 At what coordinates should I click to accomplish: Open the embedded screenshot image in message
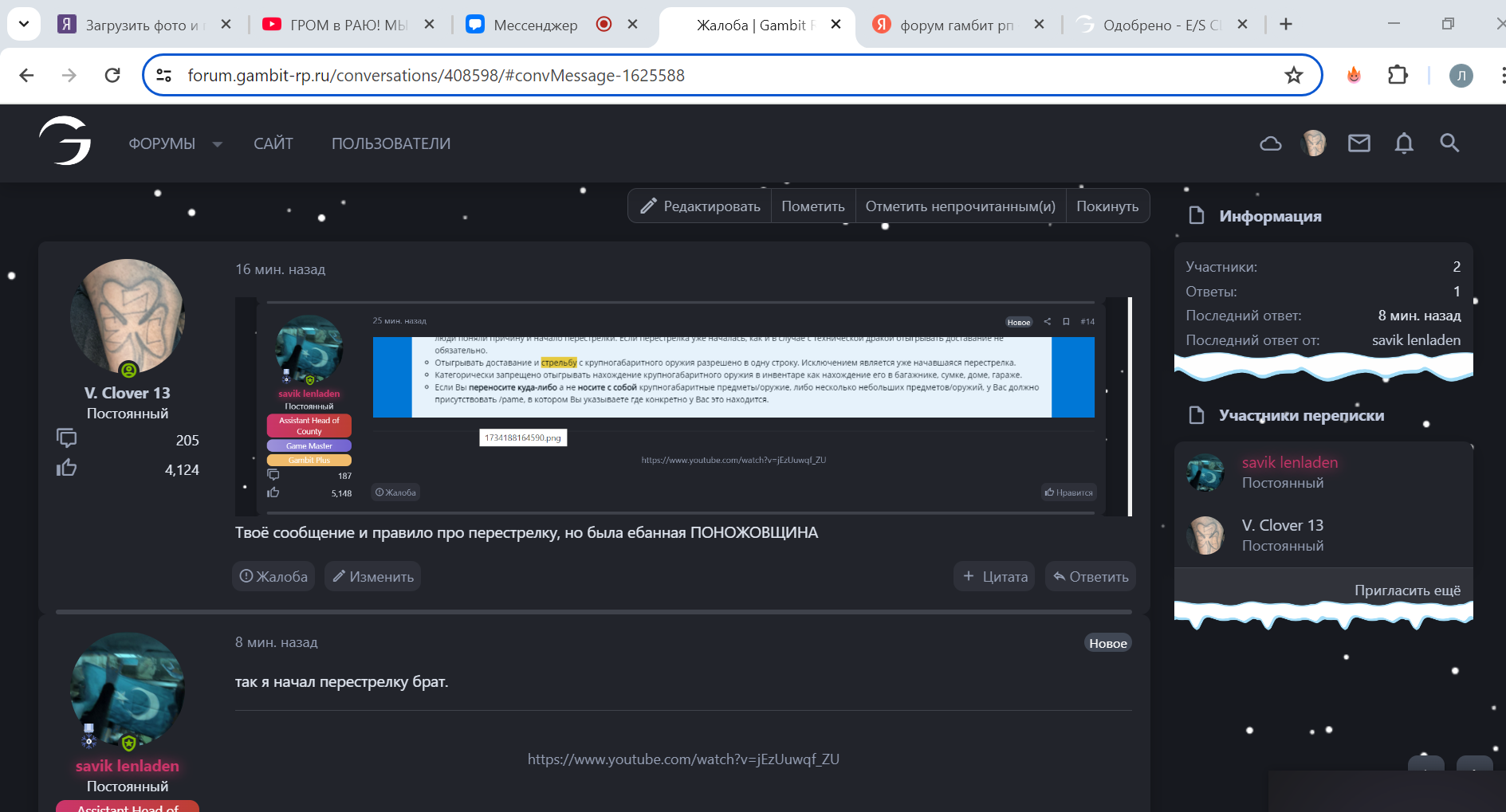pyautogui.click(x=682, y=406)
